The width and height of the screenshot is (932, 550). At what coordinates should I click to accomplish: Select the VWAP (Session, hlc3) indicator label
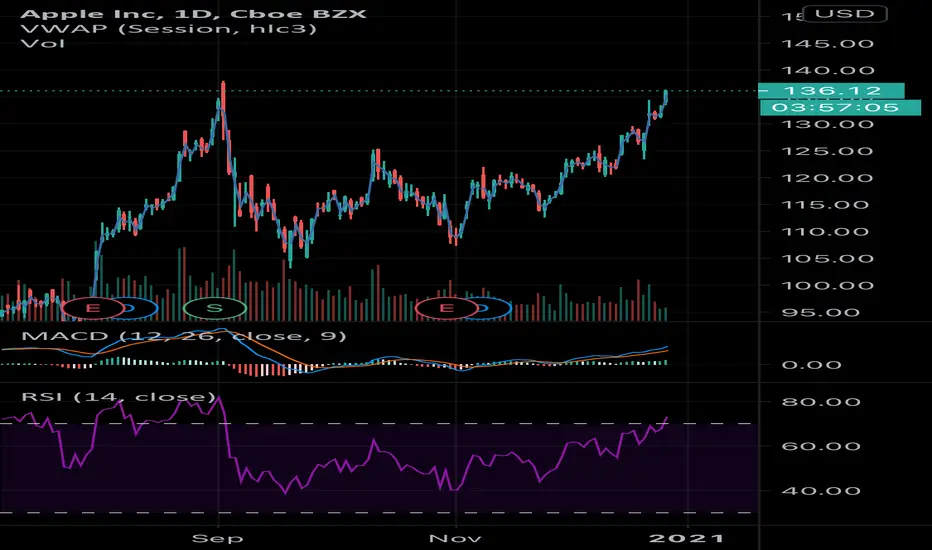[x=168, y=29]
